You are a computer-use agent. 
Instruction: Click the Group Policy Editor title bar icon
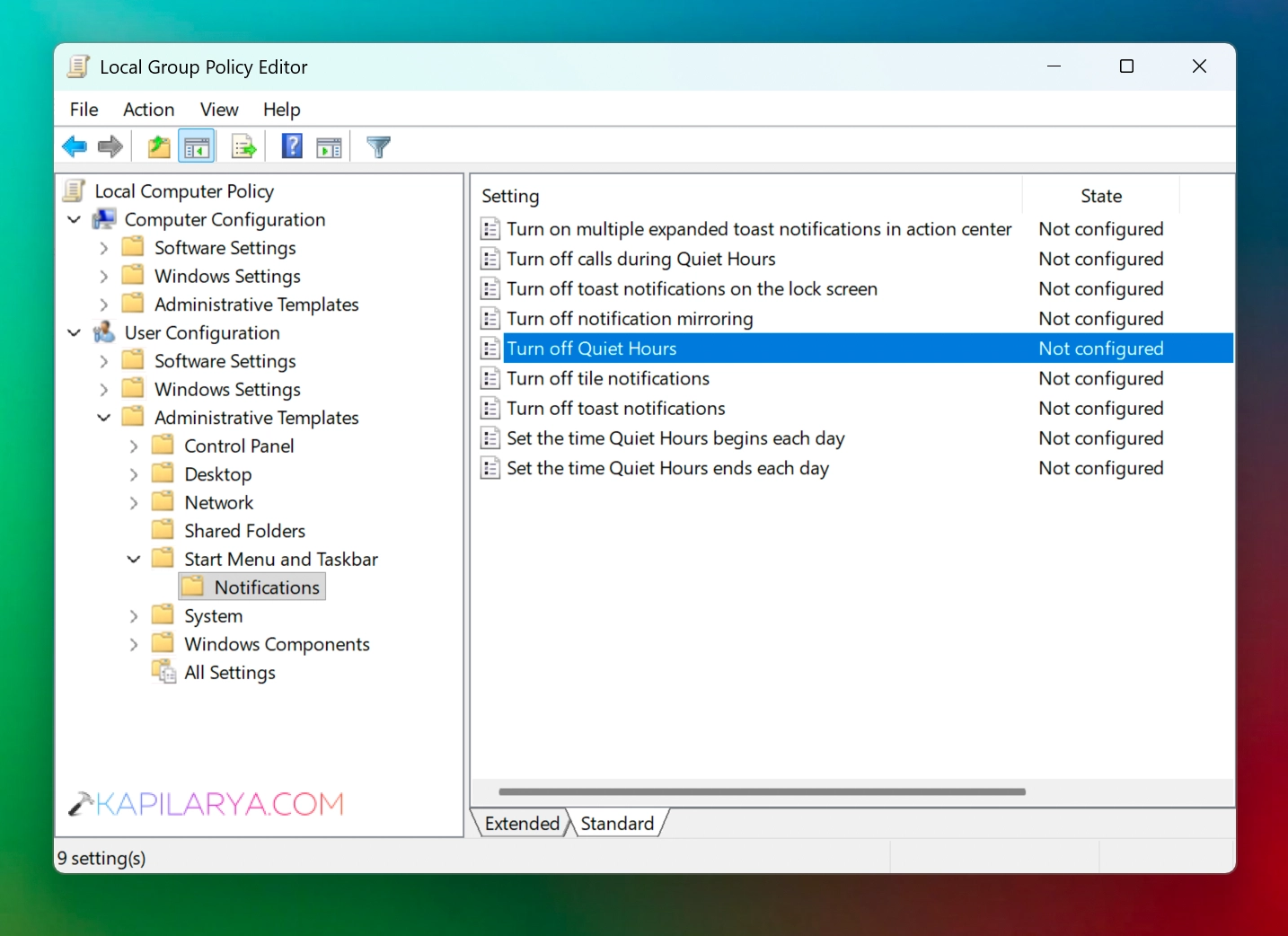click(79, 66)
